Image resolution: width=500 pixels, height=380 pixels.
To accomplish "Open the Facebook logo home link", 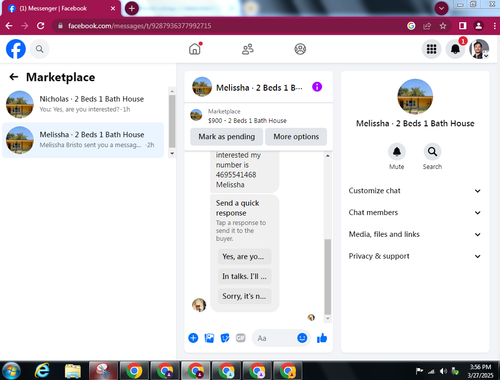I will pos(16,49).
